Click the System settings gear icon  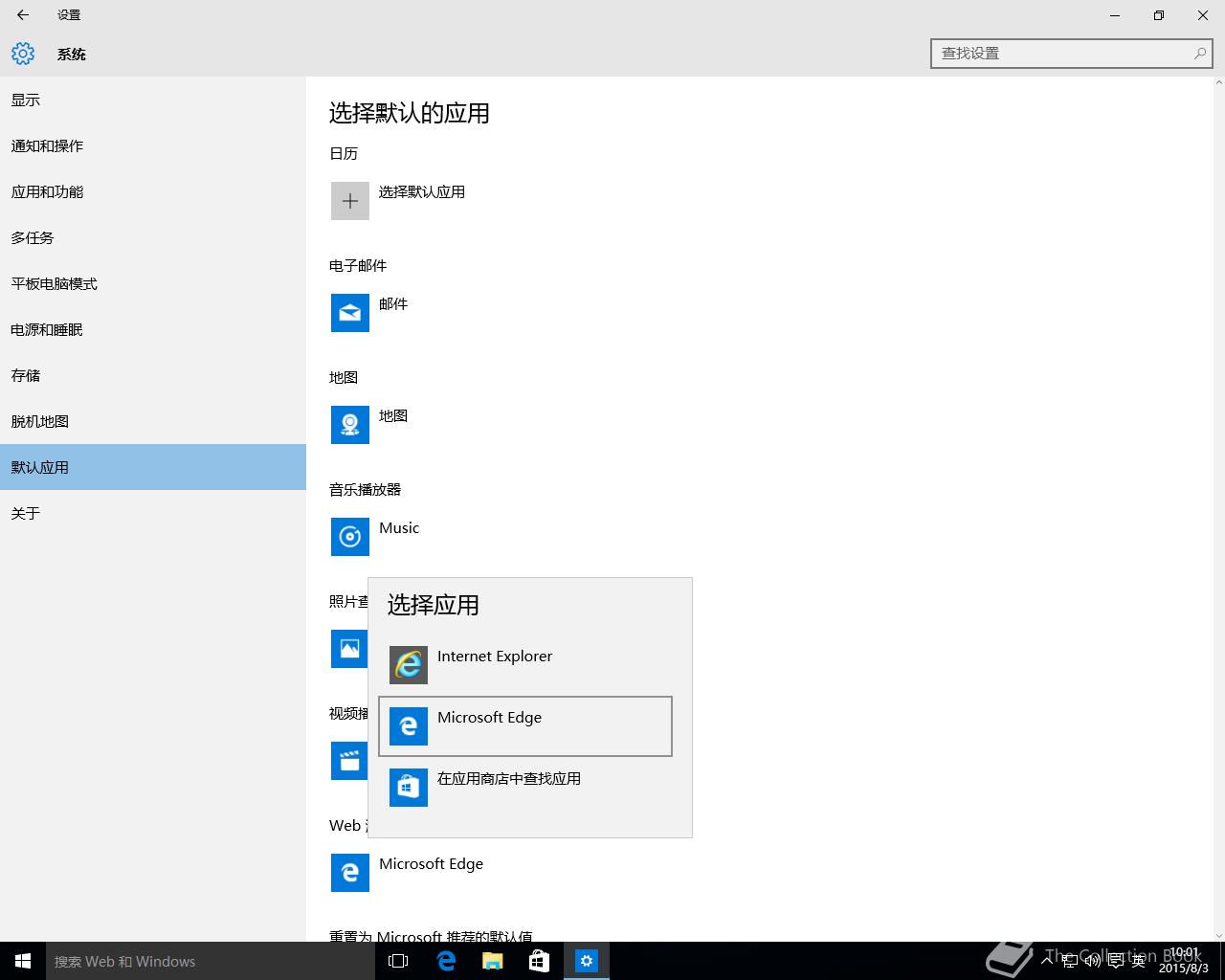(23, 54)
